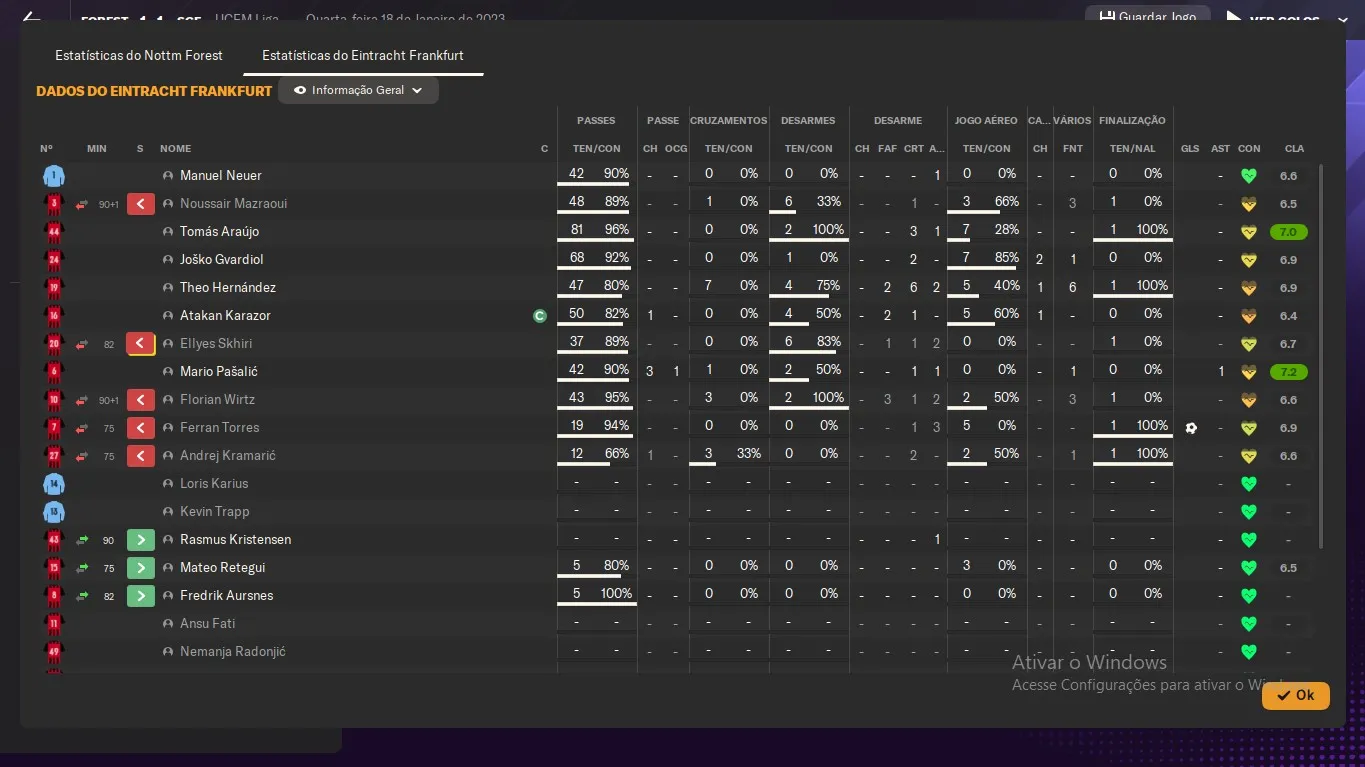Click Ansu Fati's shirt number icon
Screen dimensions: 1365x767
pyautogui.click(x=54, y=624)
